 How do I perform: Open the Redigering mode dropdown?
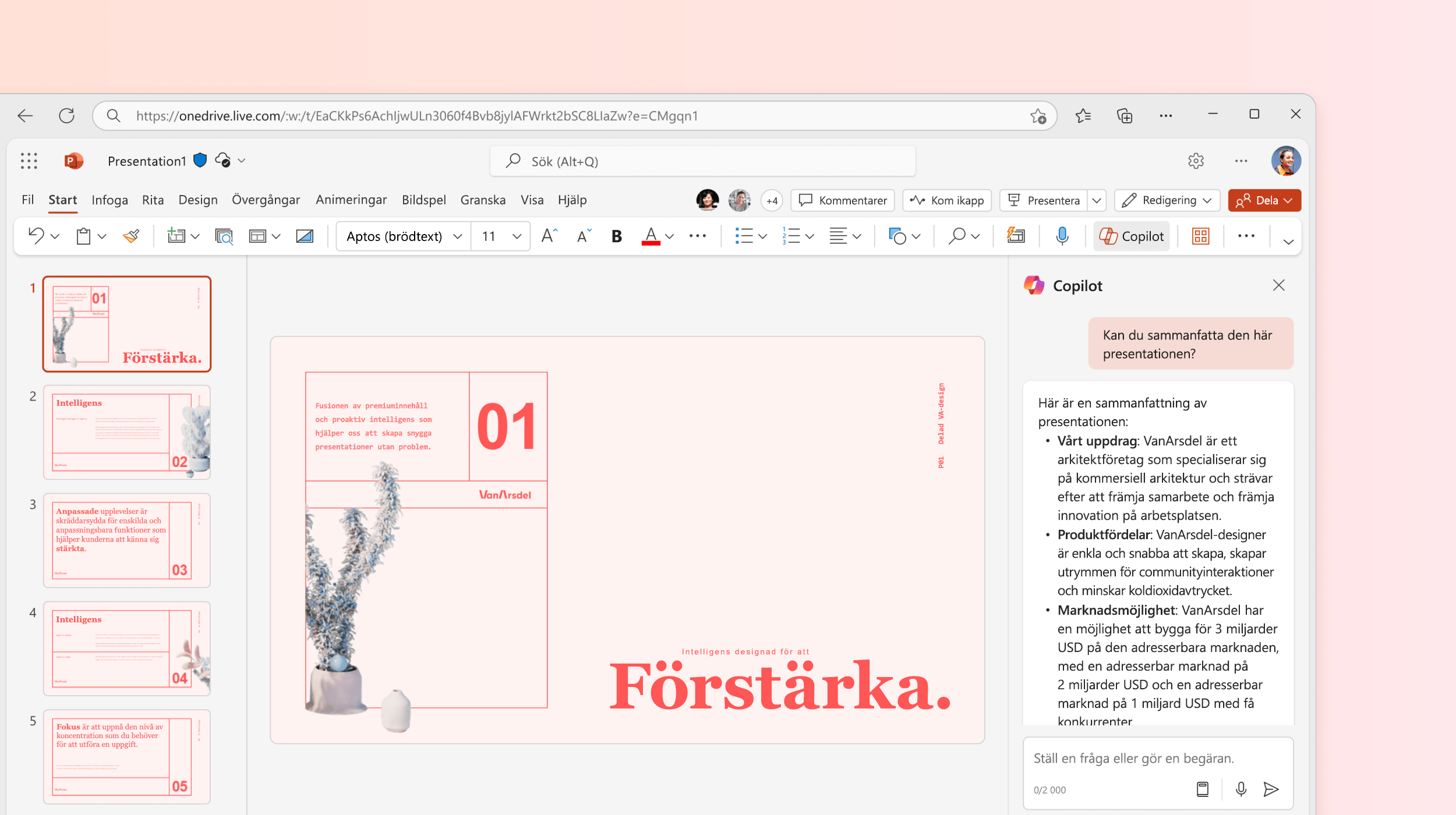(x=1167, y=200)
